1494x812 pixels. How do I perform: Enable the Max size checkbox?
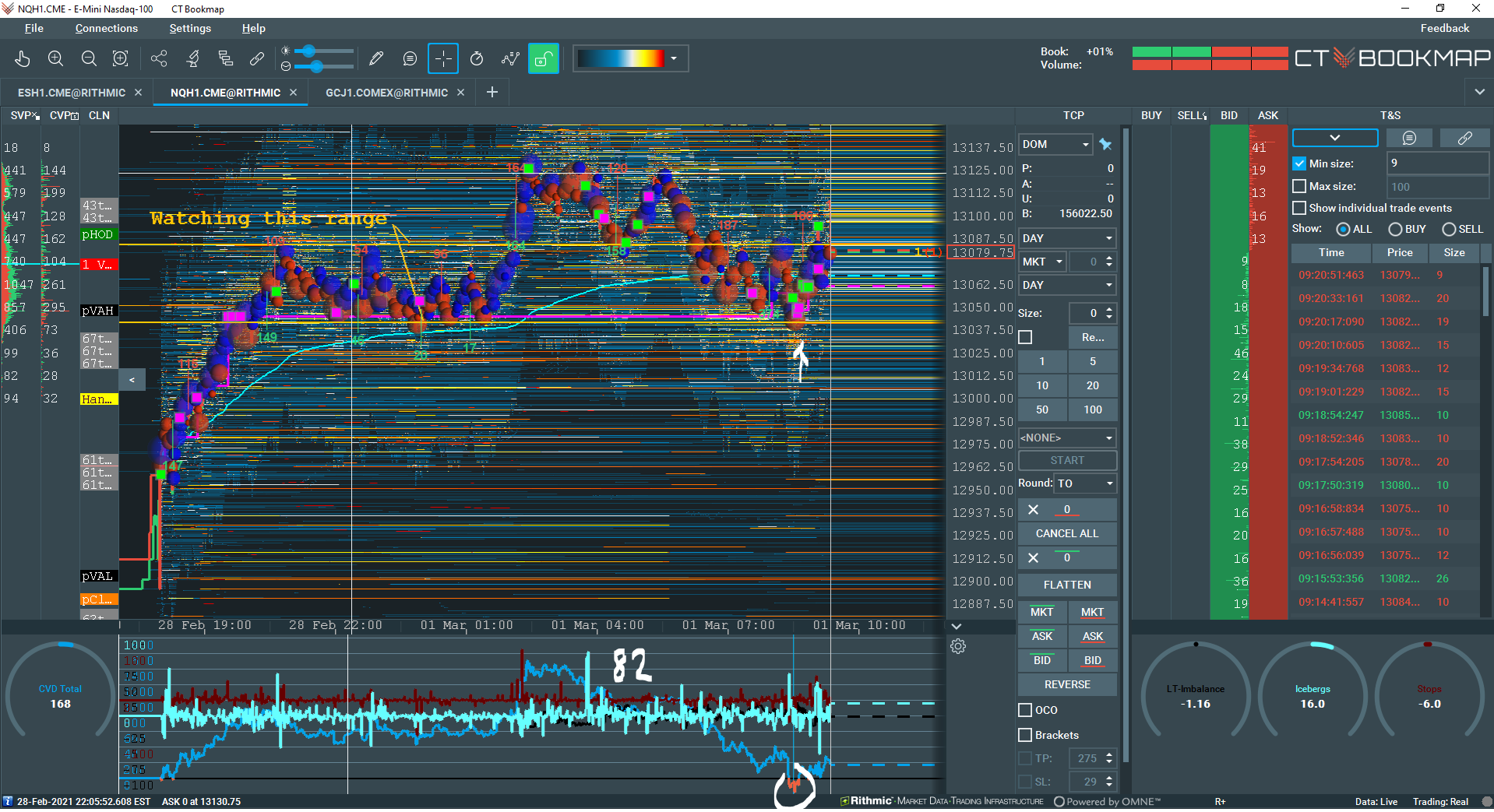(1299, 186)
